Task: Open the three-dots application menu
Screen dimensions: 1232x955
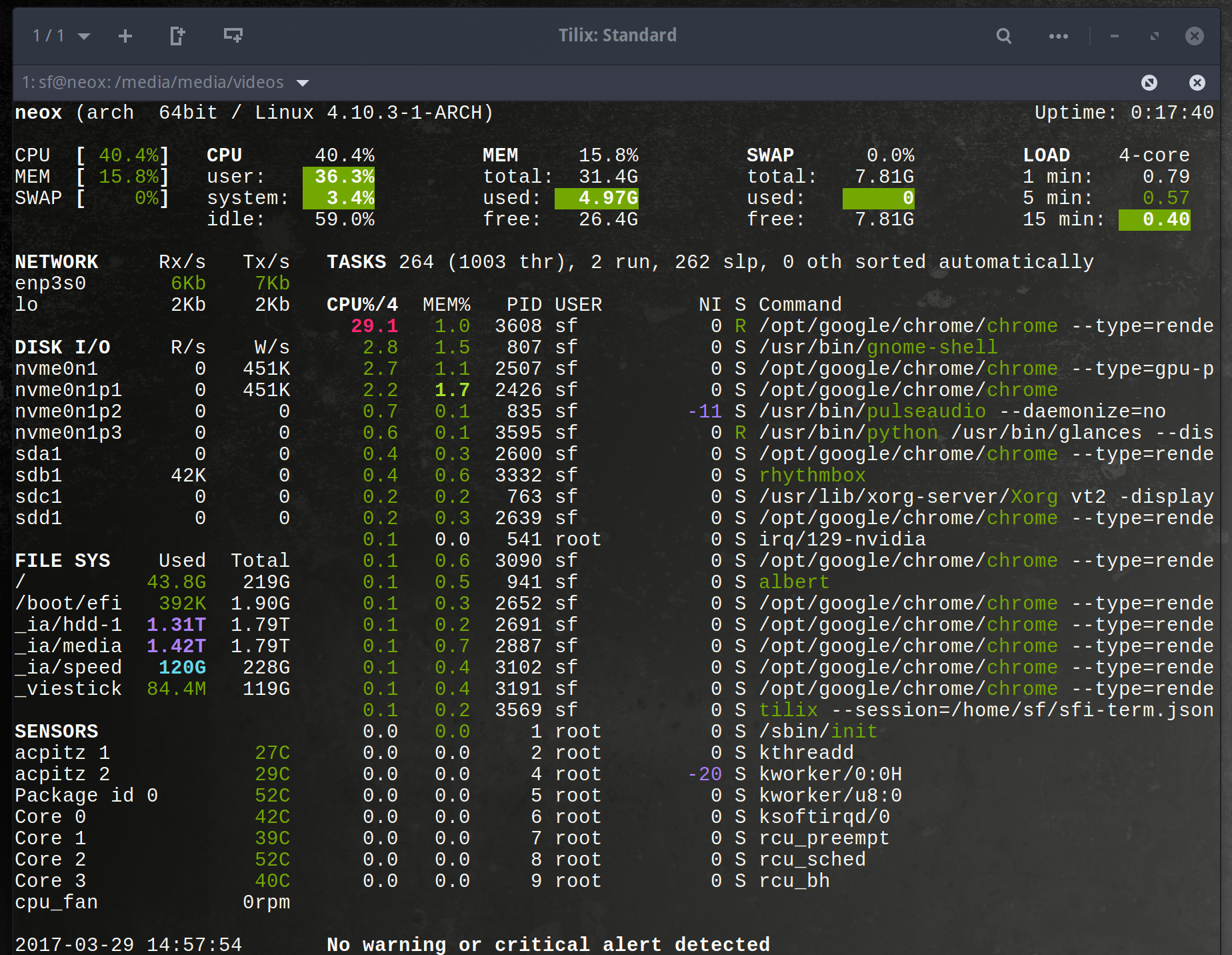Action: (1058, 36)
